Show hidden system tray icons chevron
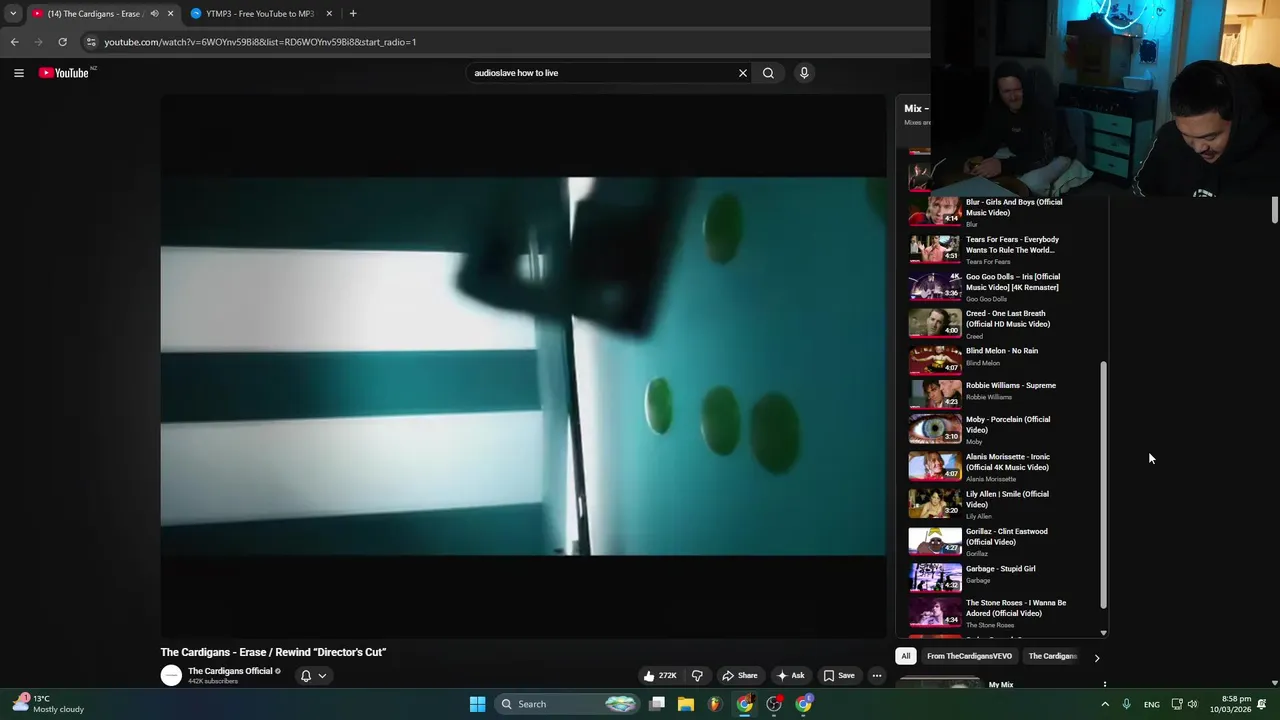The image size is (1280, 720). point(1105,704)
